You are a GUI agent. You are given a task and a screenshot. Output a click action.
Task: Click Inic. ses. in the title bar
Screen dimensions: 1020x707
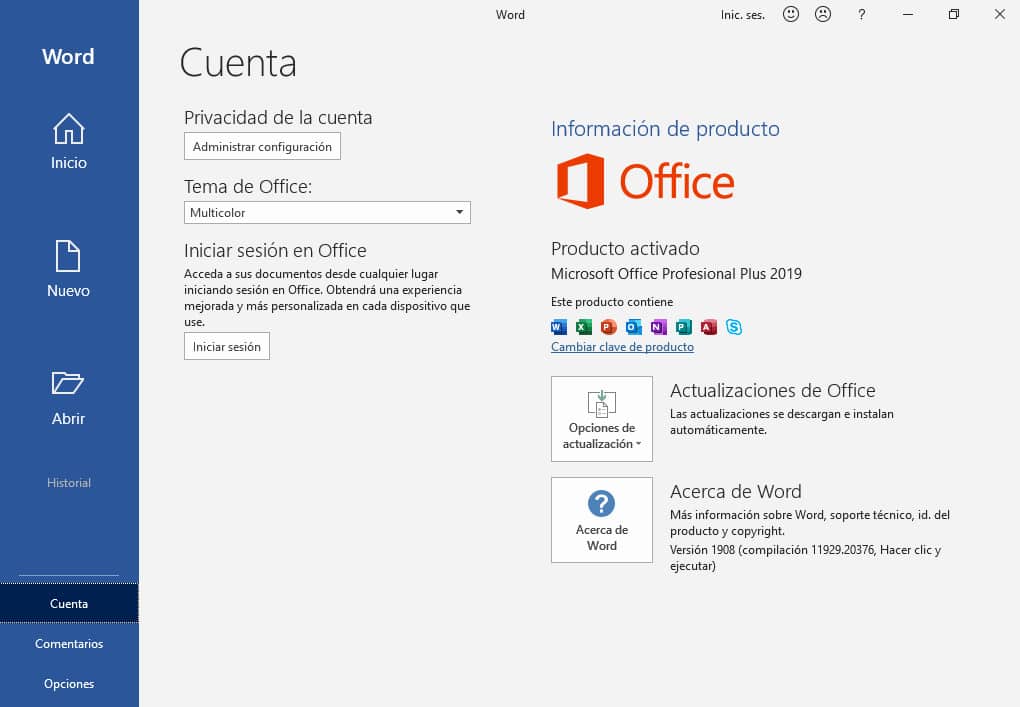click(742, 15)
